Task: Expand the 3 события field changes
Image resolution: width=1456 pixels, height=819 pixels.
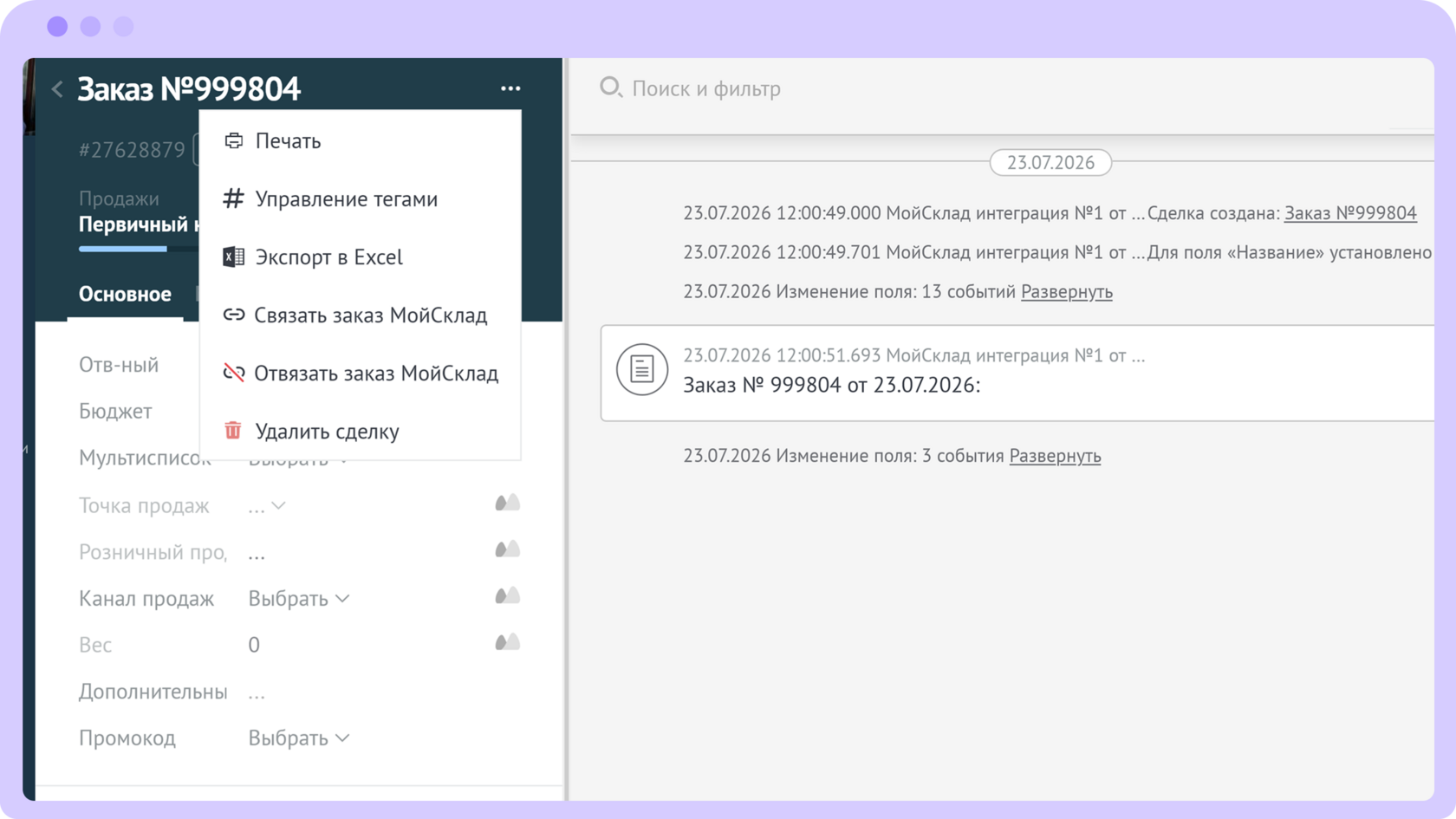Action: point(1055,456)
